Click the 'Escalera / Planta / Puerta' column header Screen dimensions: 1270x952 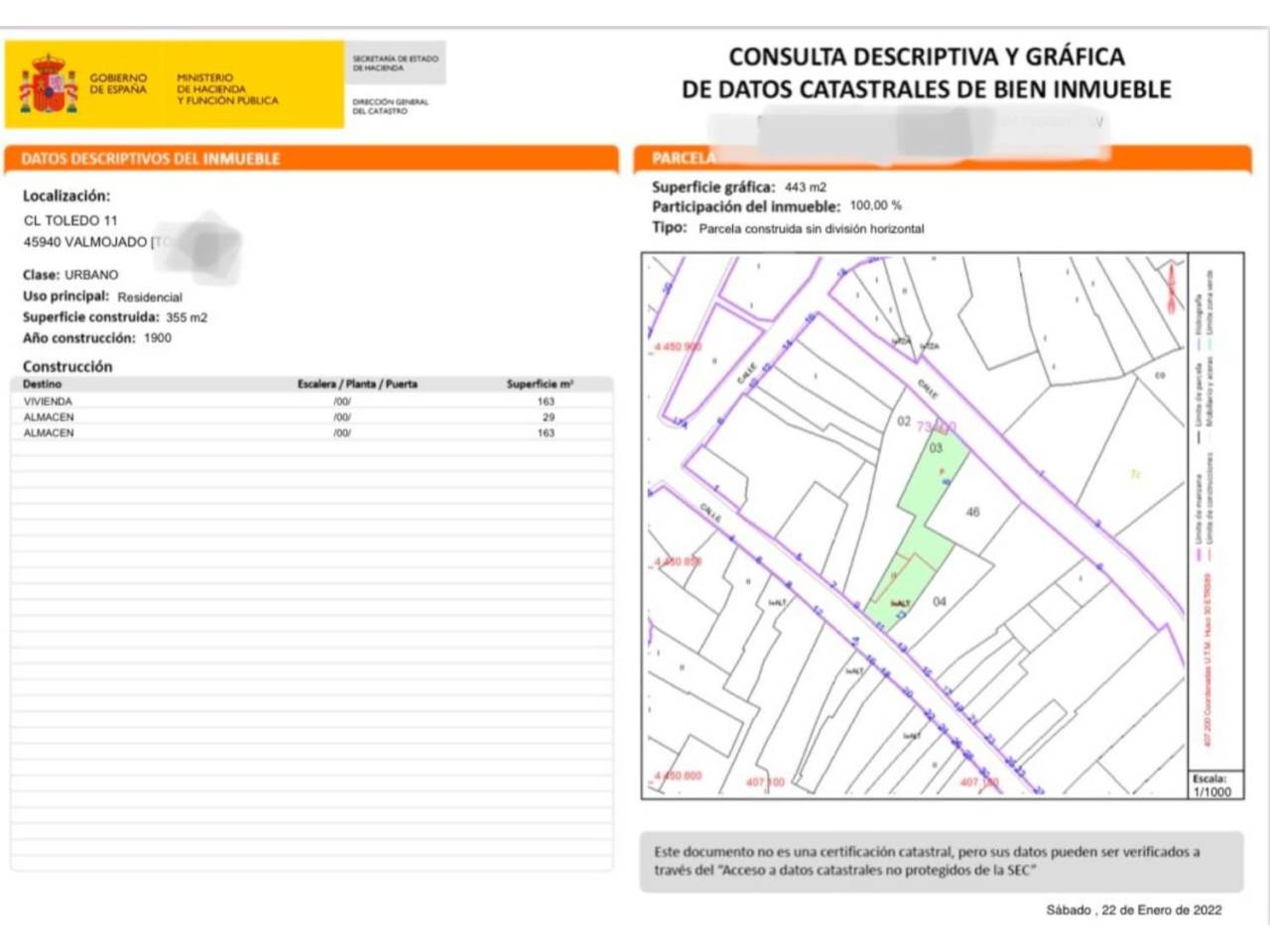[357, 384]
